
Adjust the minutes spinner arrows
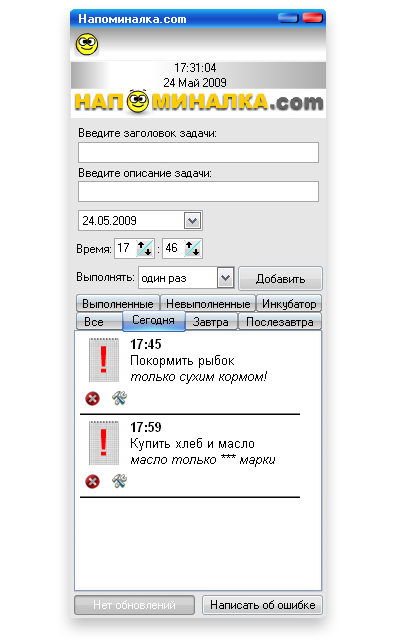[x=193, y=248]
